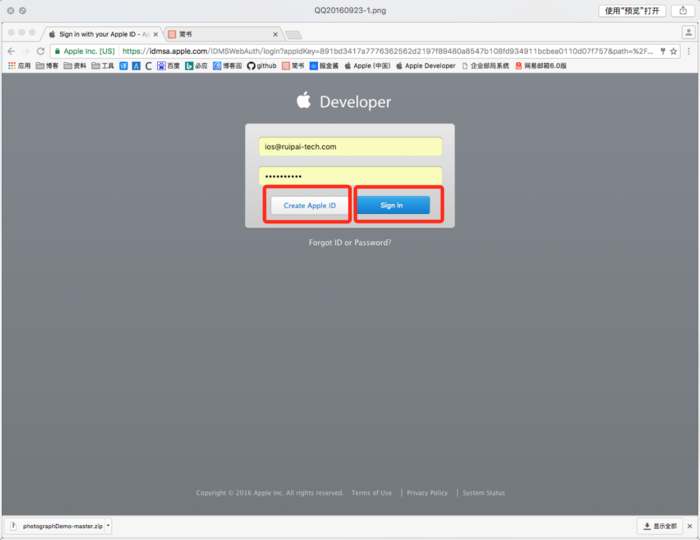Switch to the Sign in with your Apple ID tab
Screen dimensions: 700x540
coord(103,34)
